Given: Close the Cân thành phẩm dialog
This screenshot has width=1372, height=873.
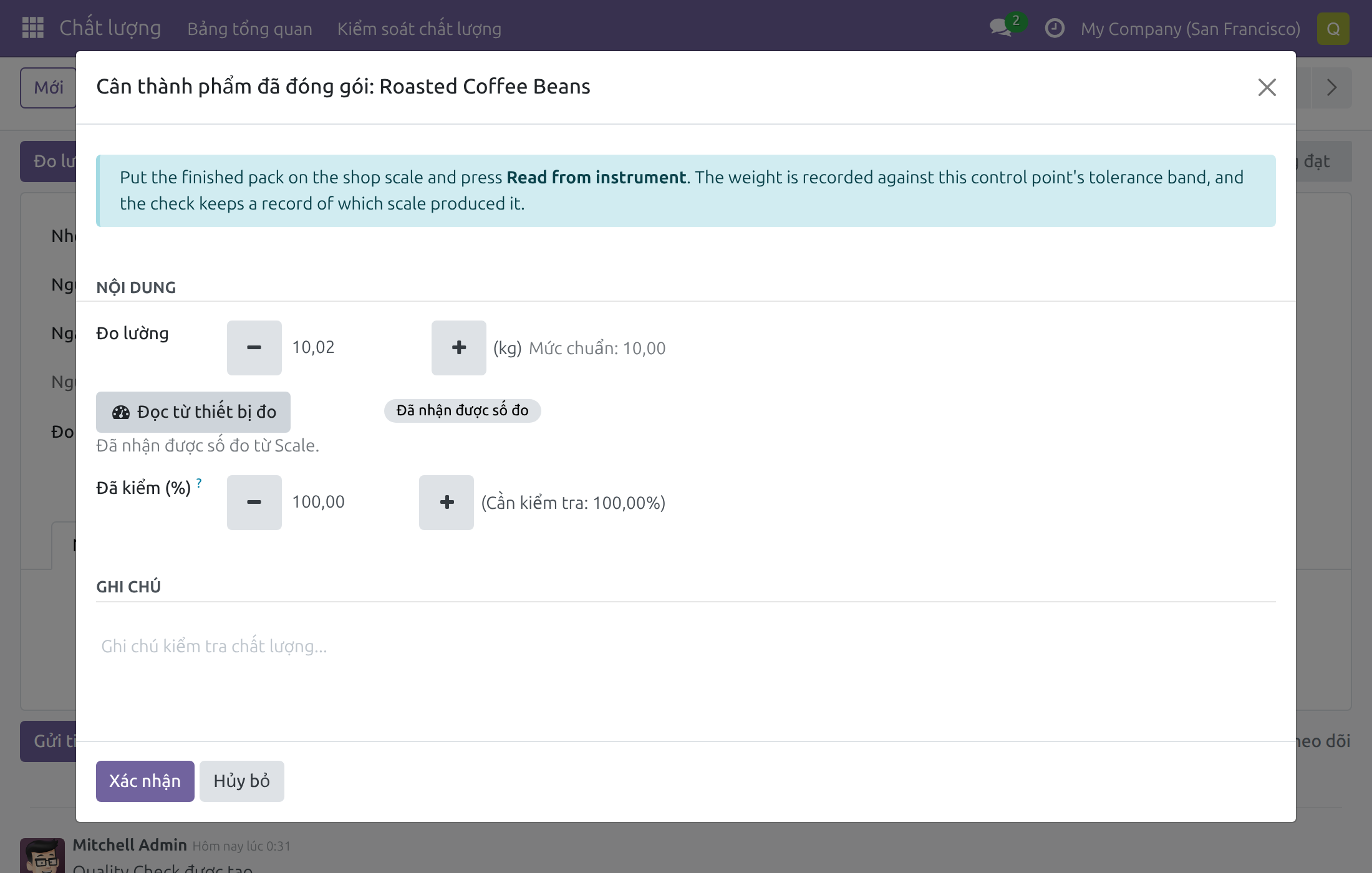Looking at the screenshot, I should (x=1267, y=87).
